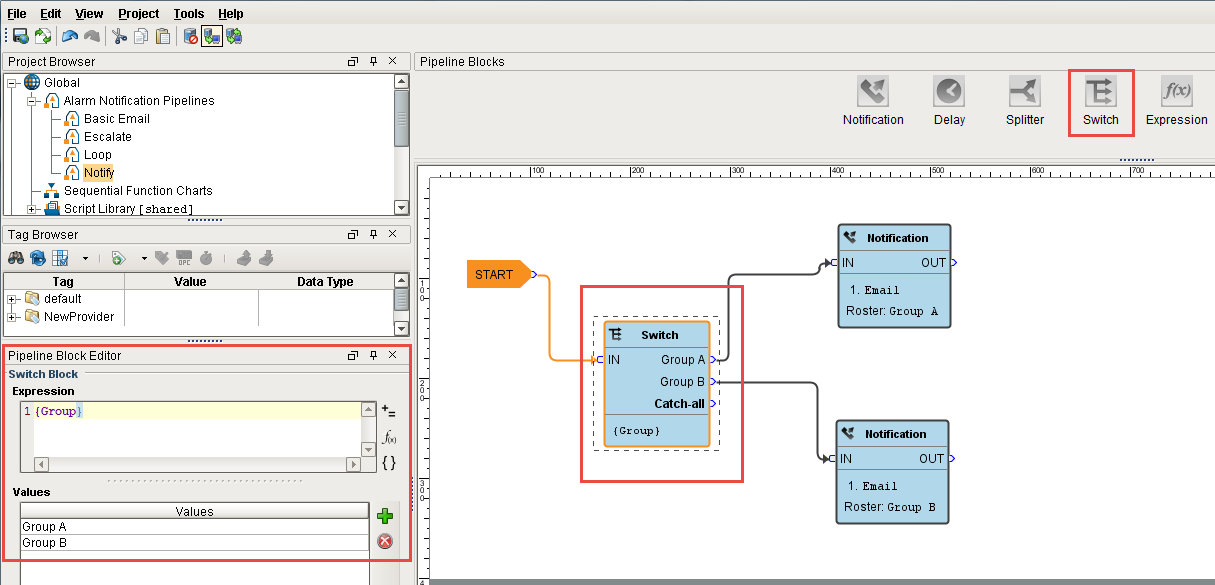The image size is (1215, 585).
Task: Click the refresh tag providers icon
Action: coord(37,258)
